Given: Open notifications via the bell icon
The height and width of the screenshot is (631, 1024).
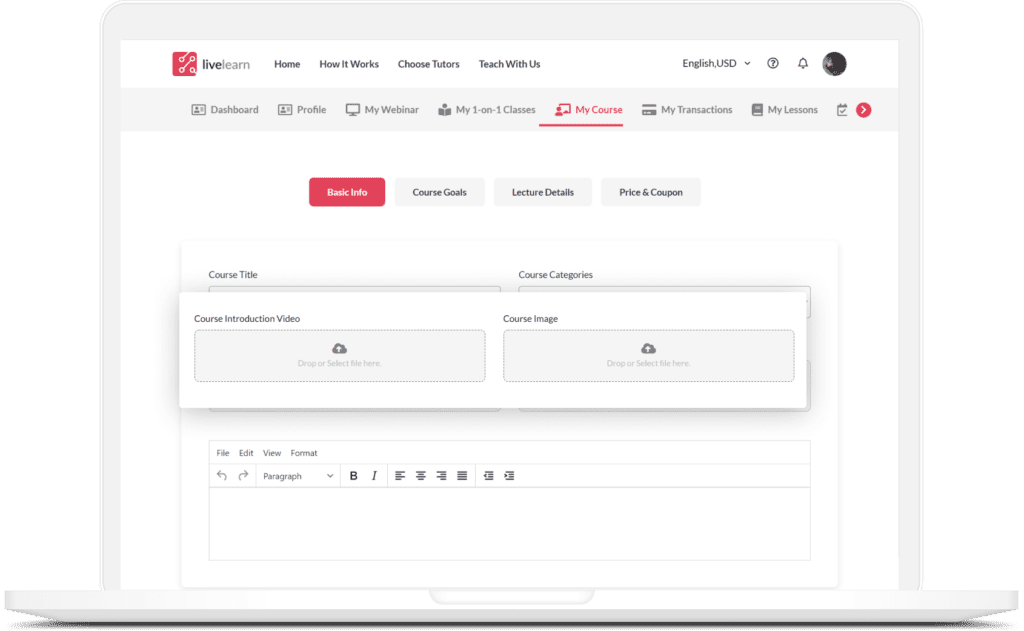Looking at the screenshot, I should click(x=803, y=63).
